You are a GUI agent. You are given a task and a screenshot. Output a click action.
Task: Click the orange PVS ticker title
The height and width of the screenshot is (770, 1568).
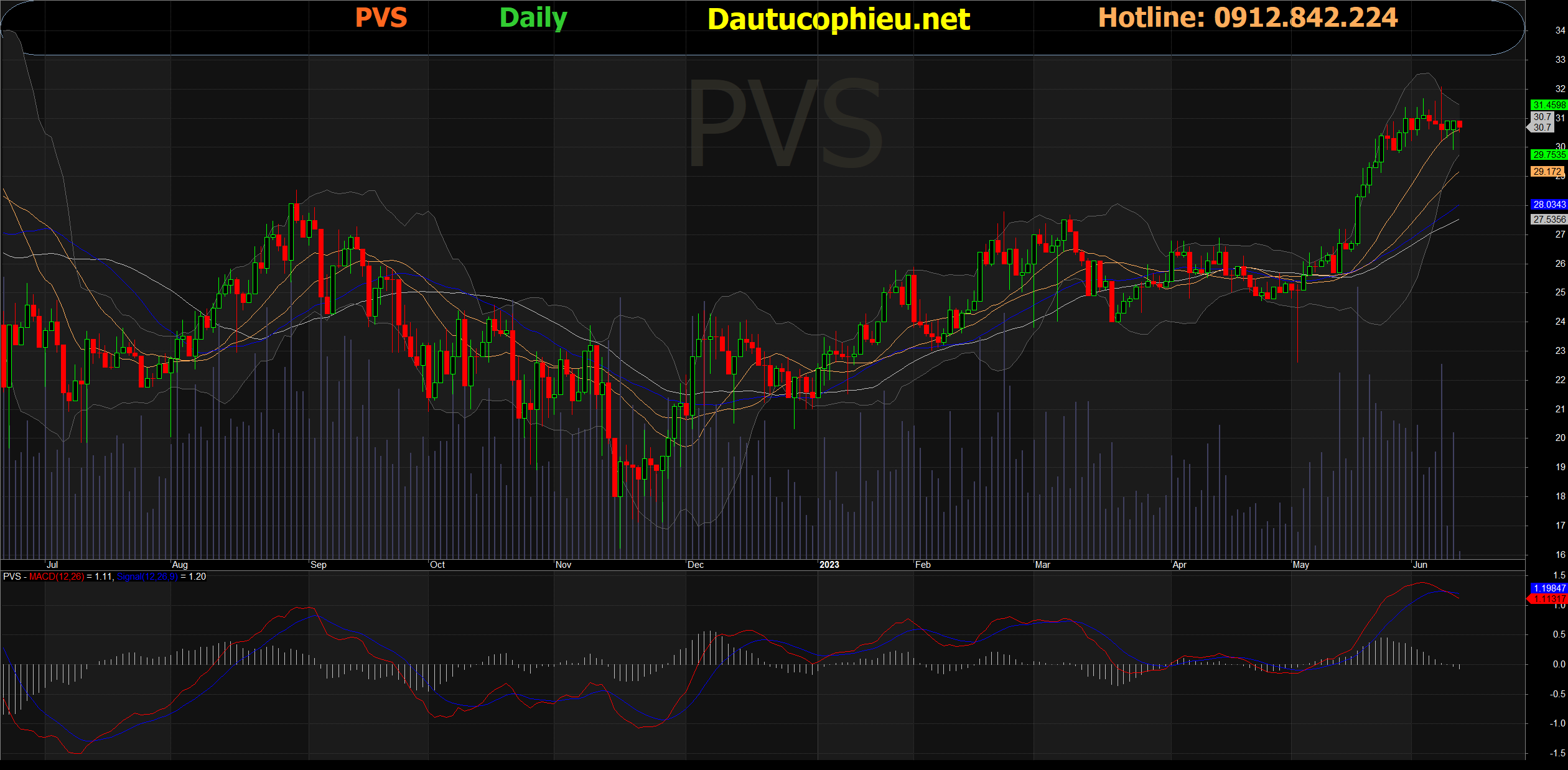click(381, 17)
